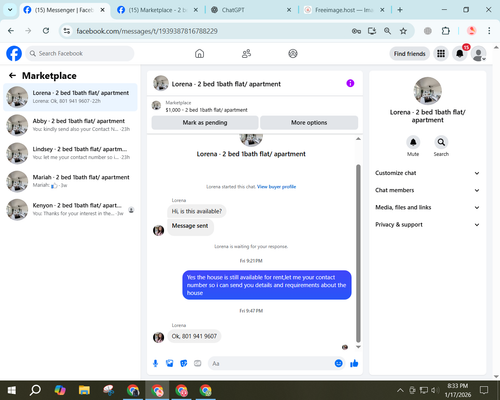Open Lindsey conversation in the list
This screenshot has height=400, width=500.
tap(70, 153)
